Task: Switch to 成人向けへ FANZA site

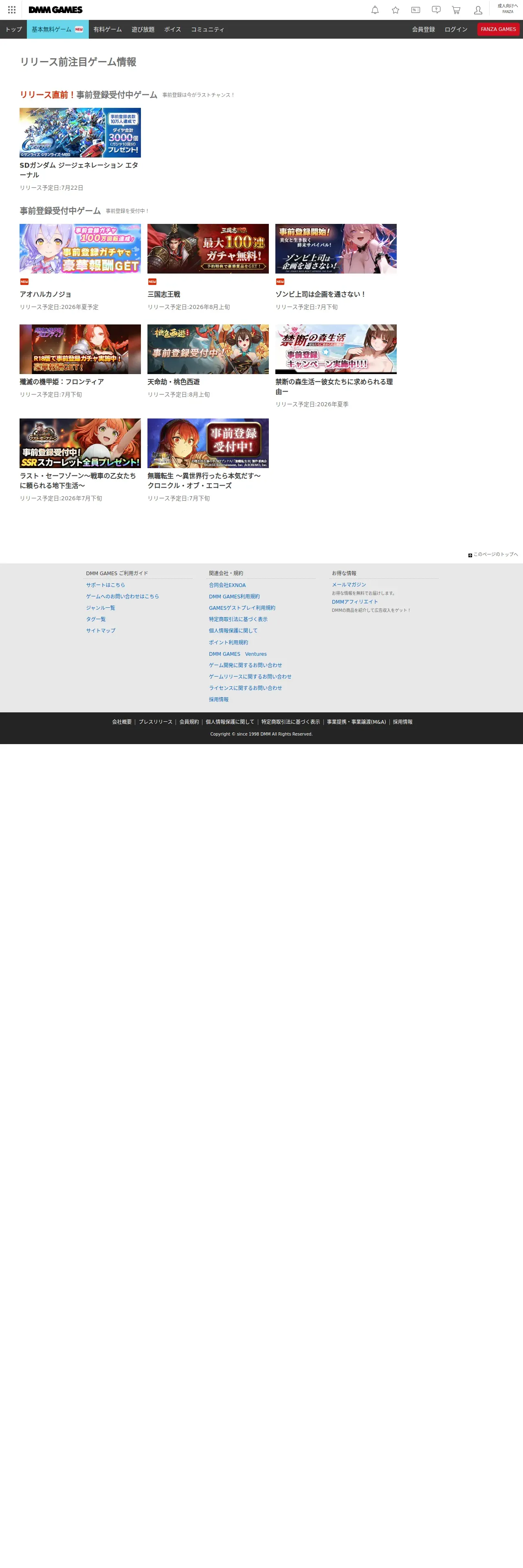Action: (x=508, y=9)
